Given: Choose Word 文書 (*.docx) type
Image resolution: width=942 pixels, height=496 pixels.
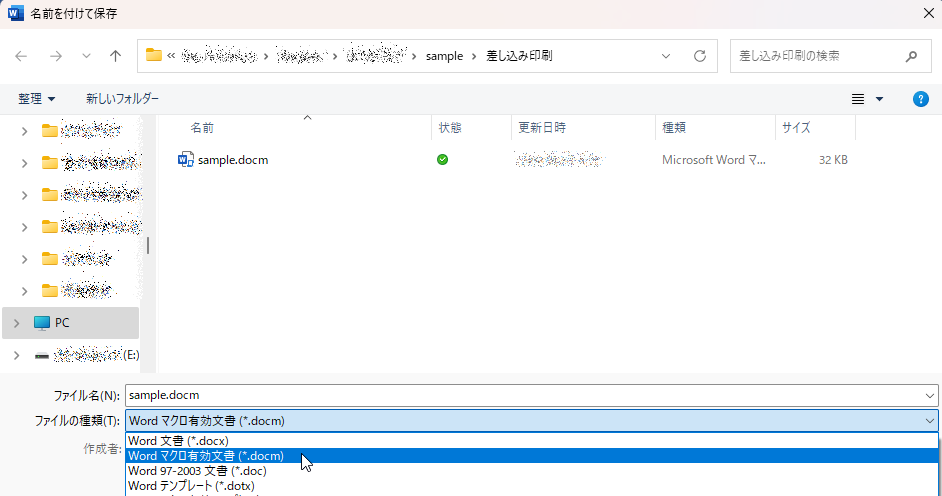Looking at the screenshot, I should click(532, 441).
